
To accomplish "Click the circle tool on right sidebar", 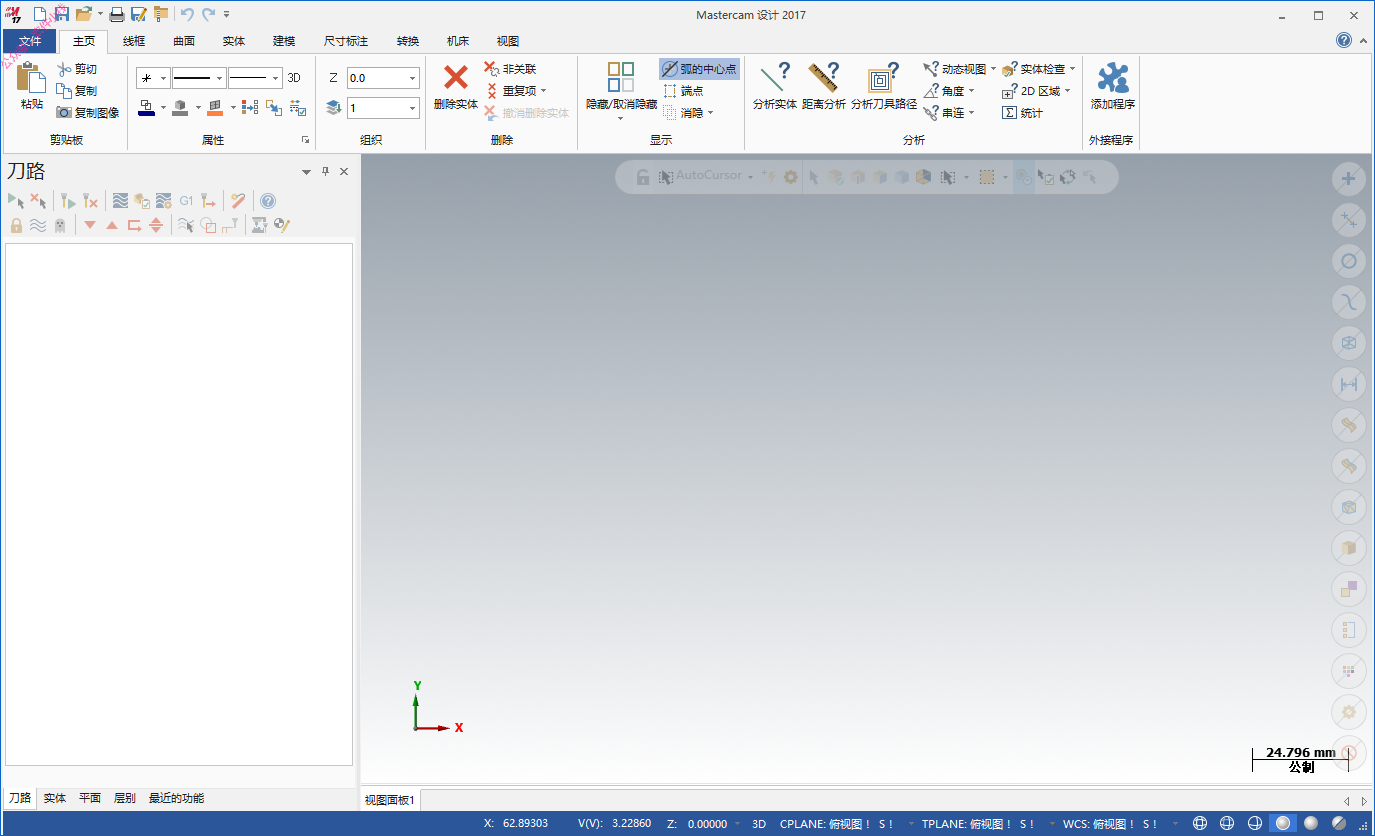I will tap(1349, 261).
